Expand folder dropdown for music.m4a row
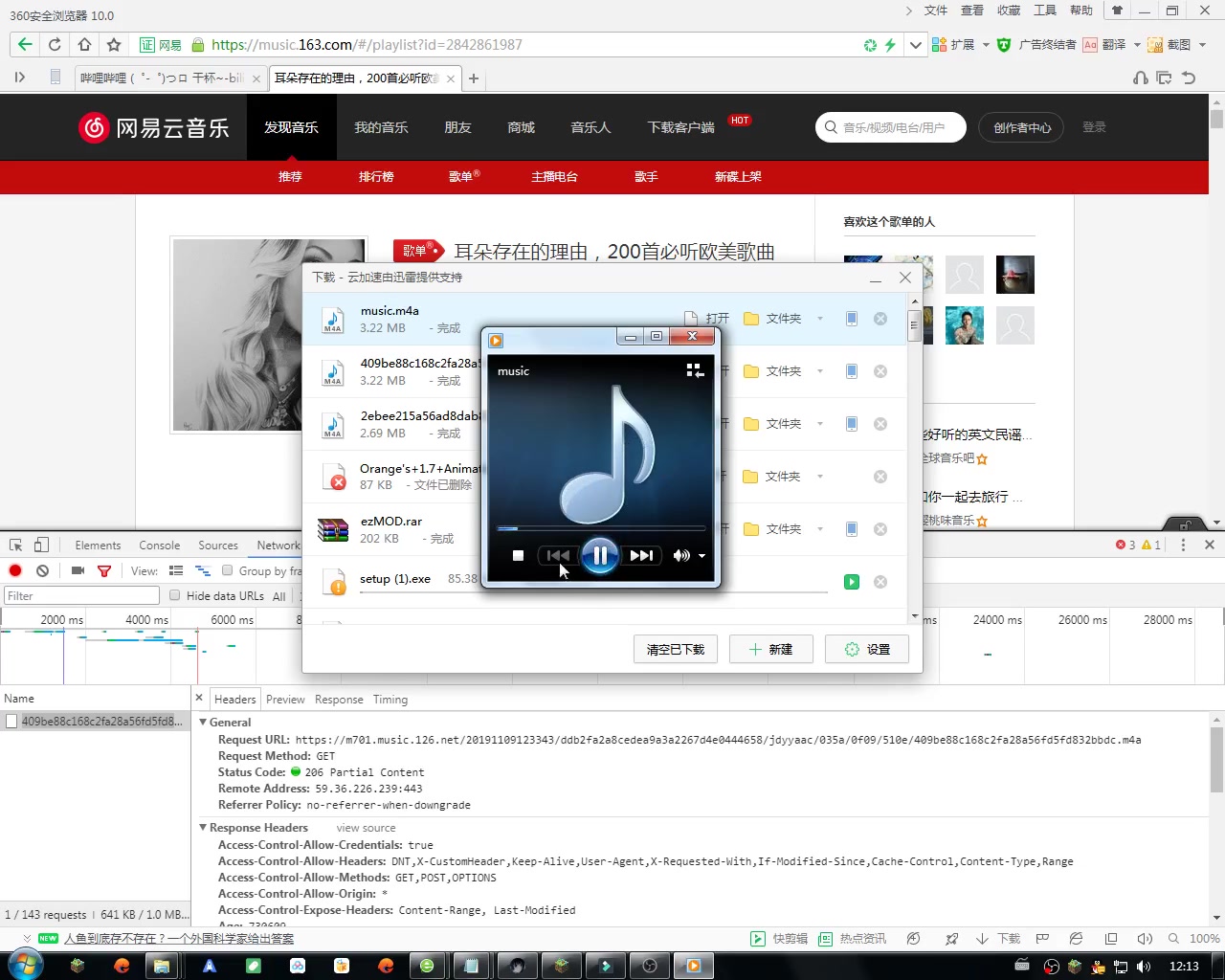 820,319
